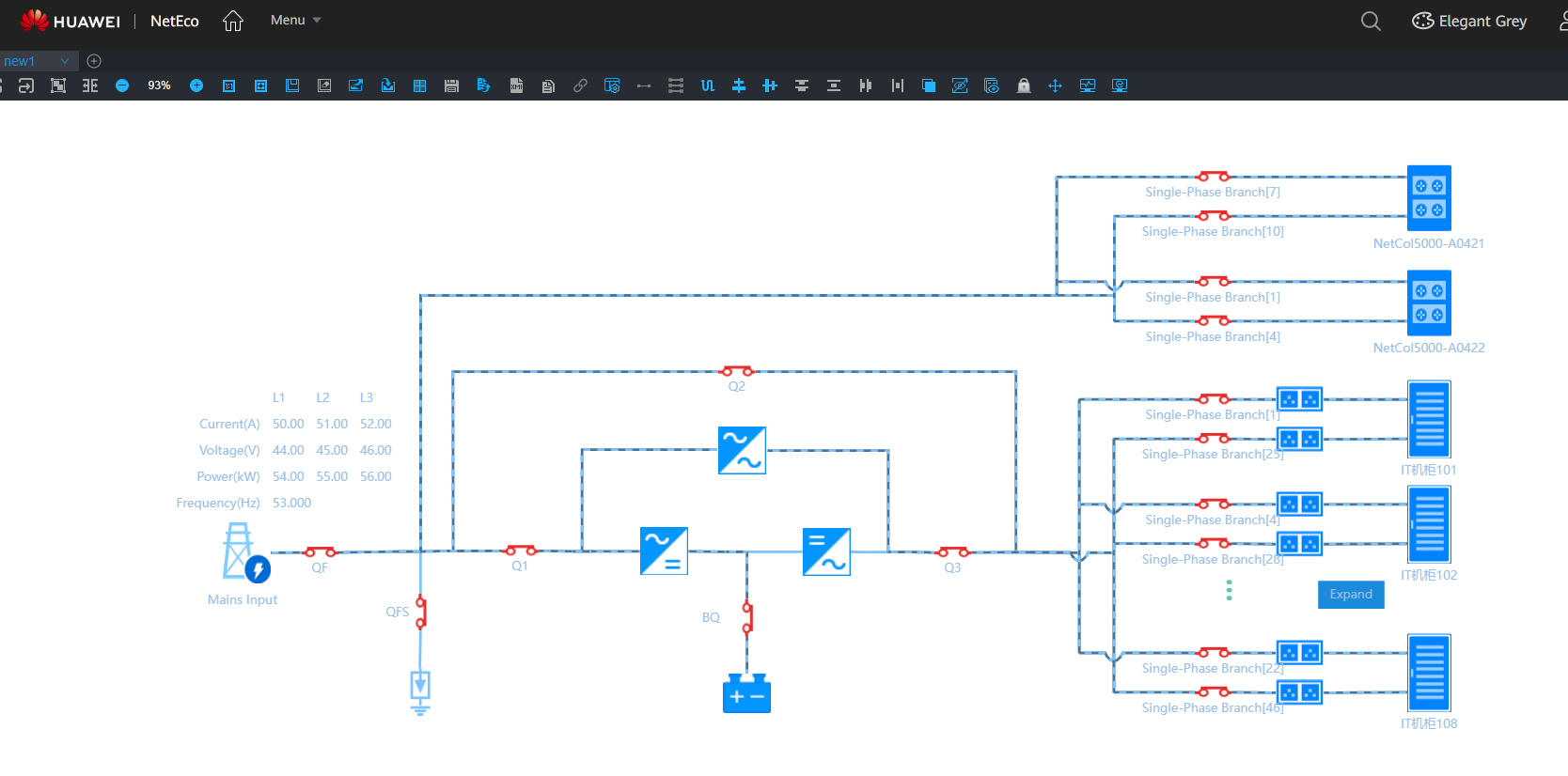The image size is (1568, 776).
Task: Select the battery component in diagram
Action: coord(746,694)
